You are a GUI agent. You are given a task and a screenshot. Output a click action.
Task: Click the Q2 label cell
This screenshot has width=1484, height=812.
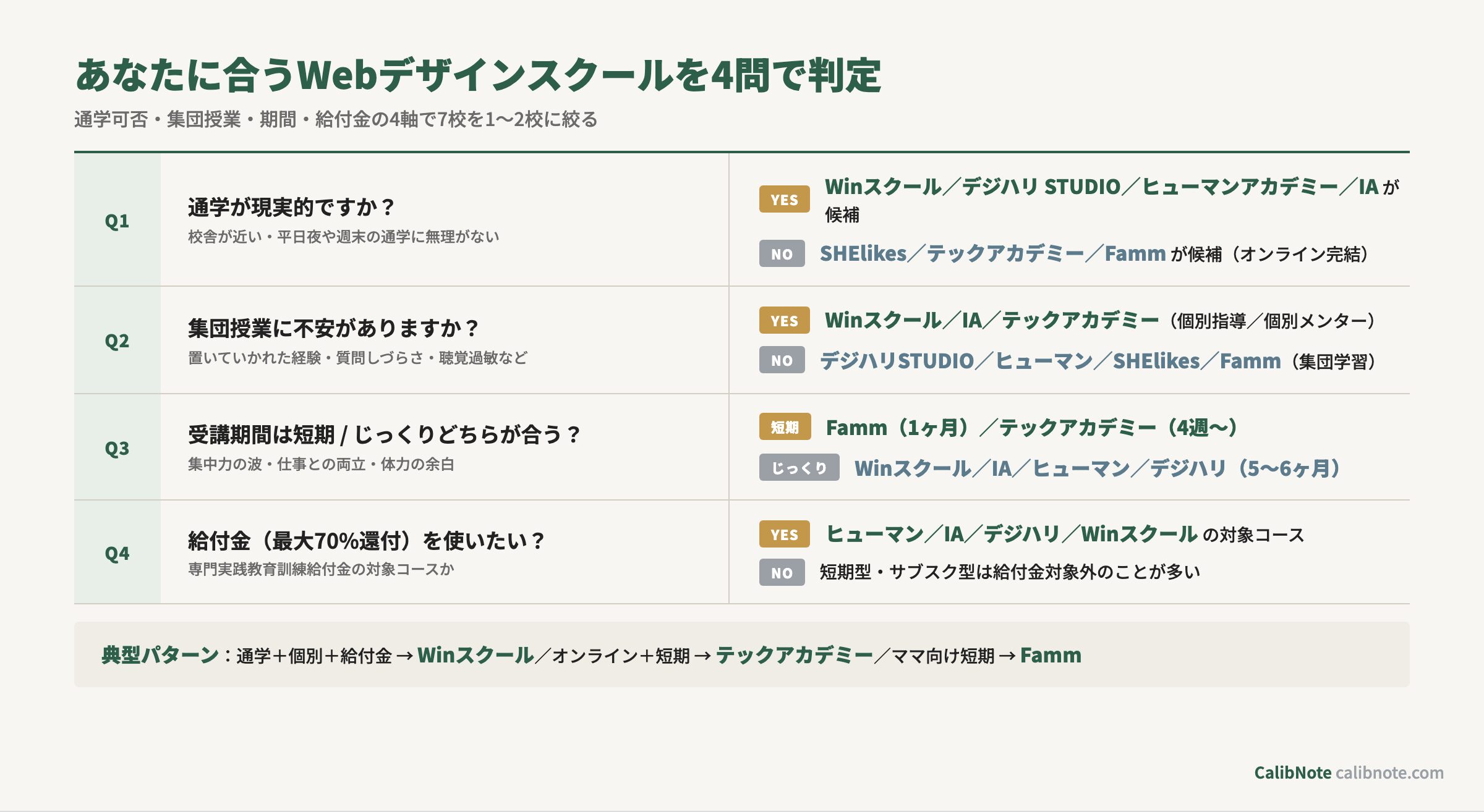tap(117, 340)
